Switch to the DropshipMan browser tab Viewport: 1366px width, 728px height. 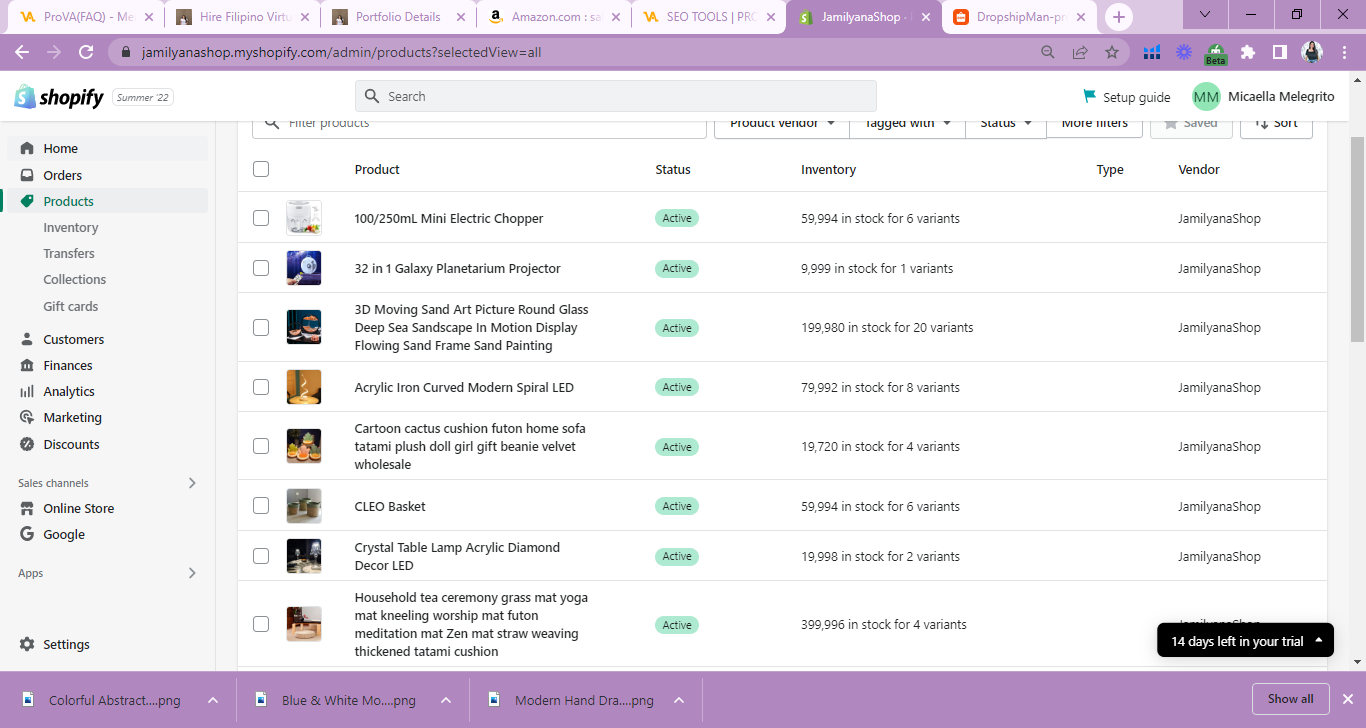coord(1018,17)
